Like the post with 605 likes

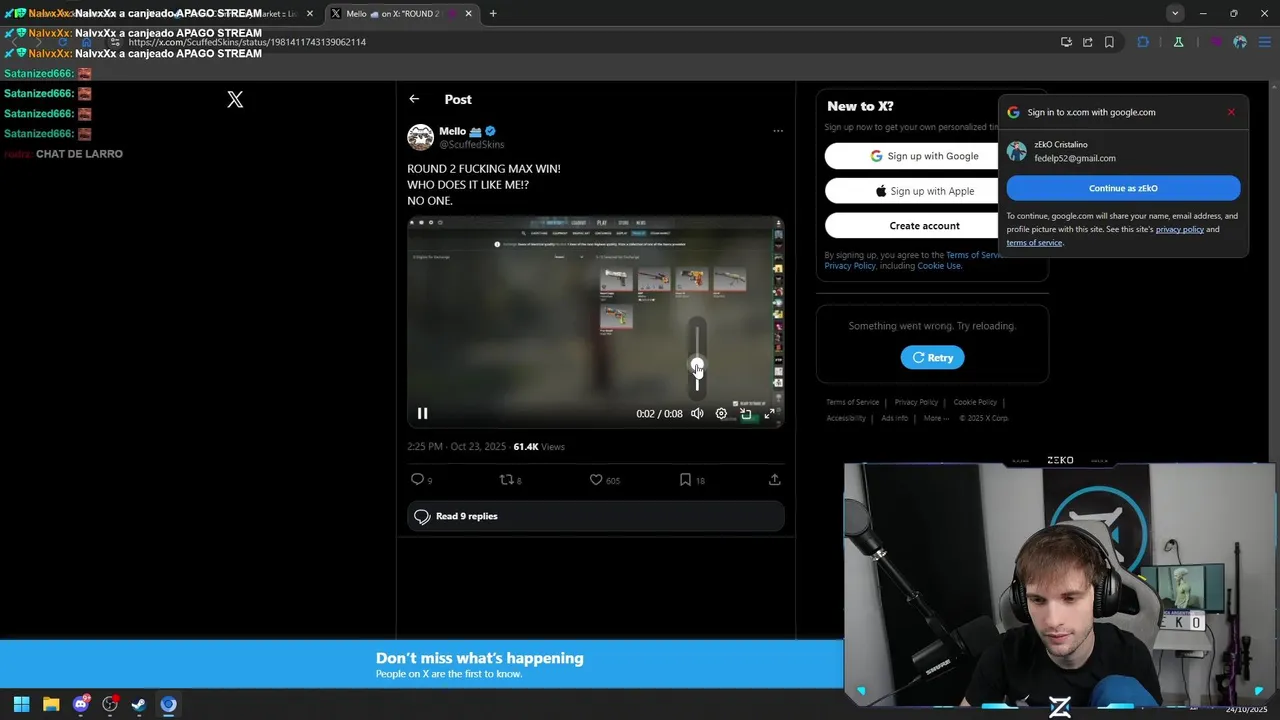604,480
